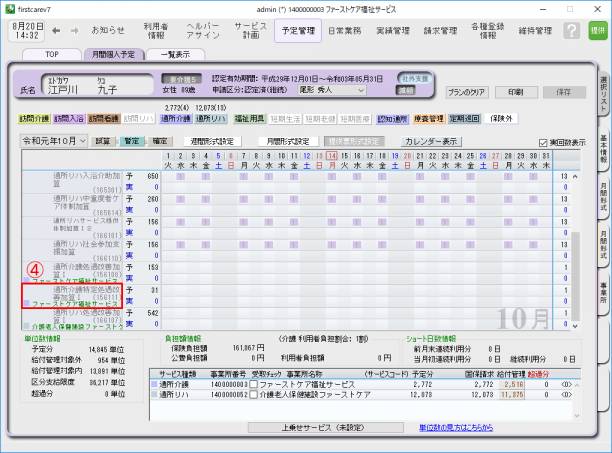Click the green 提供 icon button
Viewport: 612px width, 453px height.
[x=597, y=31]
